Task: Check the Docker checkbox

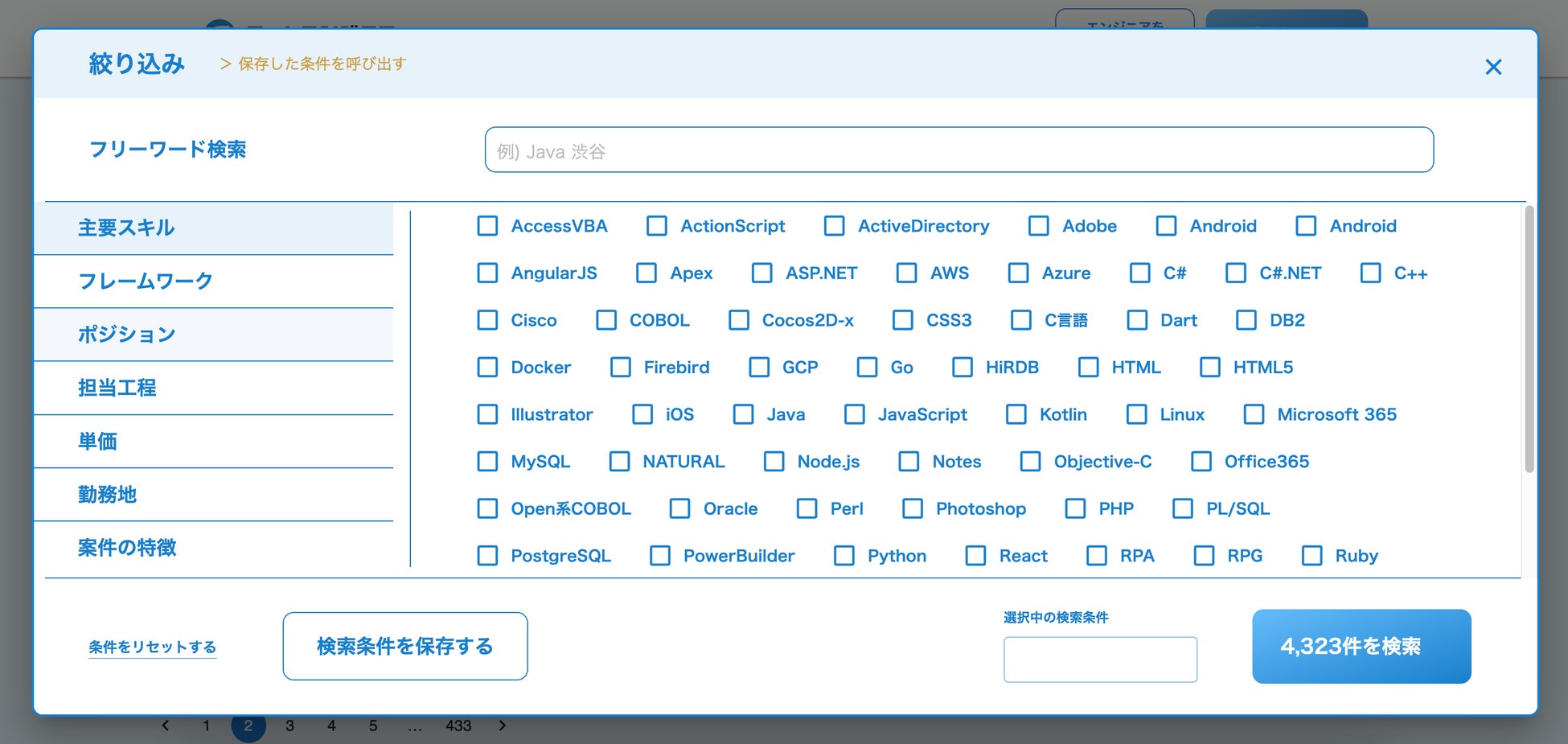Action: click(x=487, y=368)
